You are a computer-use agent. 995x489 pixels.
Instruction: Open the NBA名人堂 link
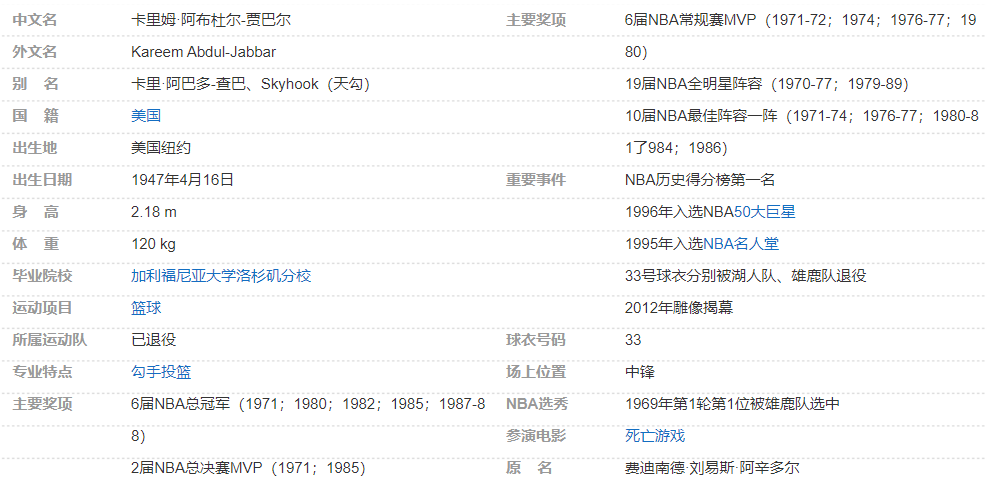click(x=741, y=244)
